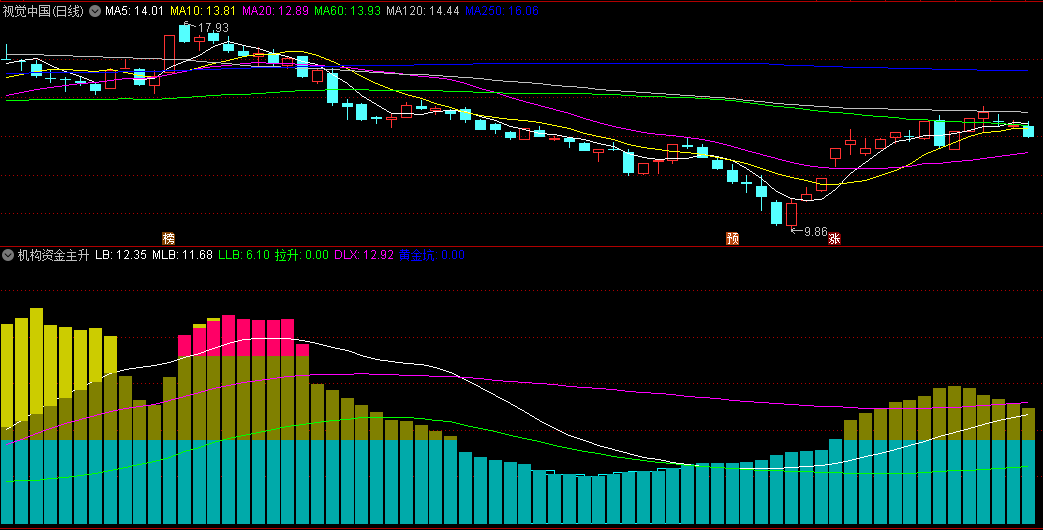The image size is (1043, 530).
Task: Click the 17.93 high price annotation
Action: coord(213,27)
